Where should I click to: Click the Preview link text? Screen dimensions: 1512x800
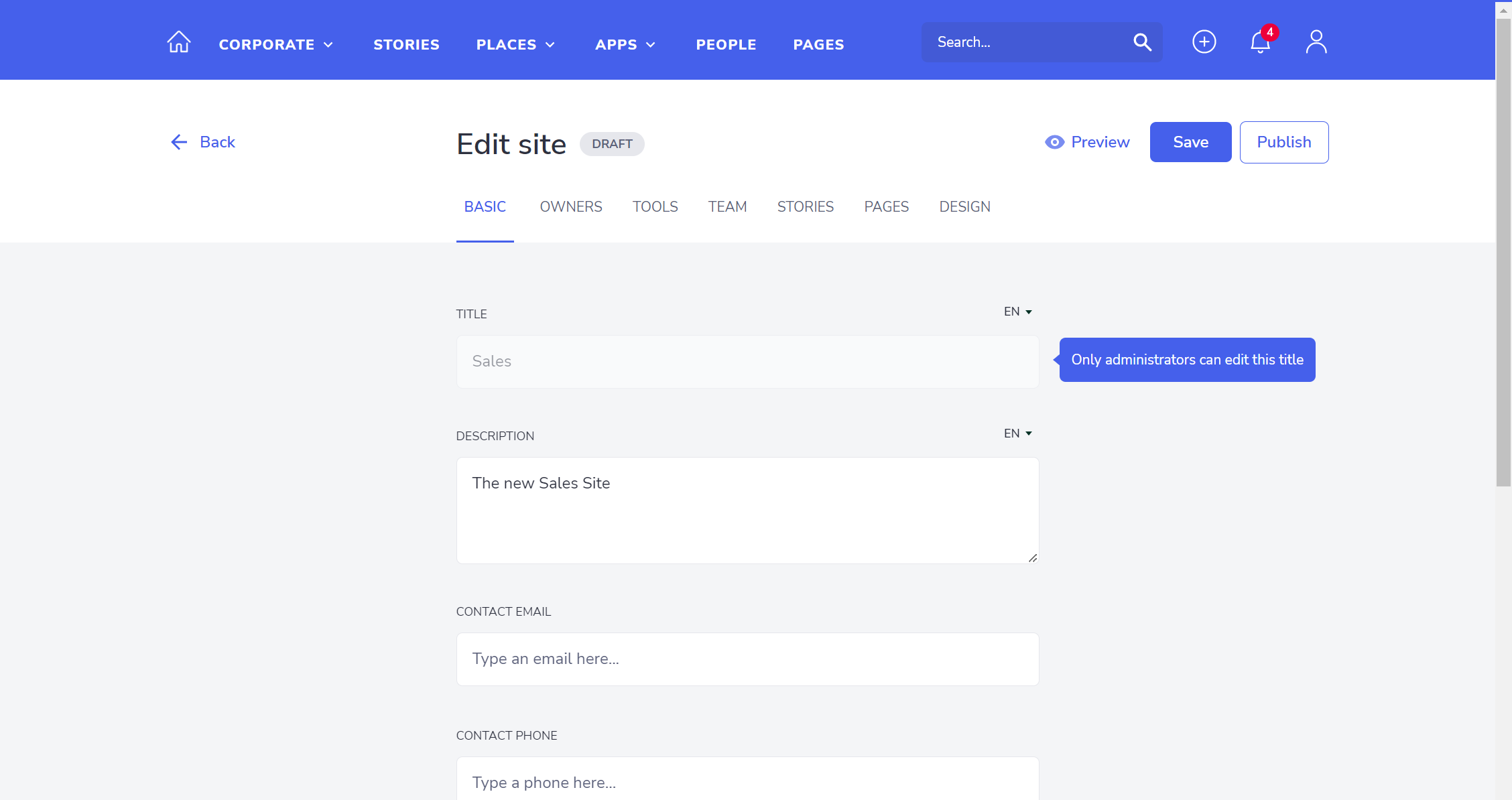click(x=1100, y=142)
